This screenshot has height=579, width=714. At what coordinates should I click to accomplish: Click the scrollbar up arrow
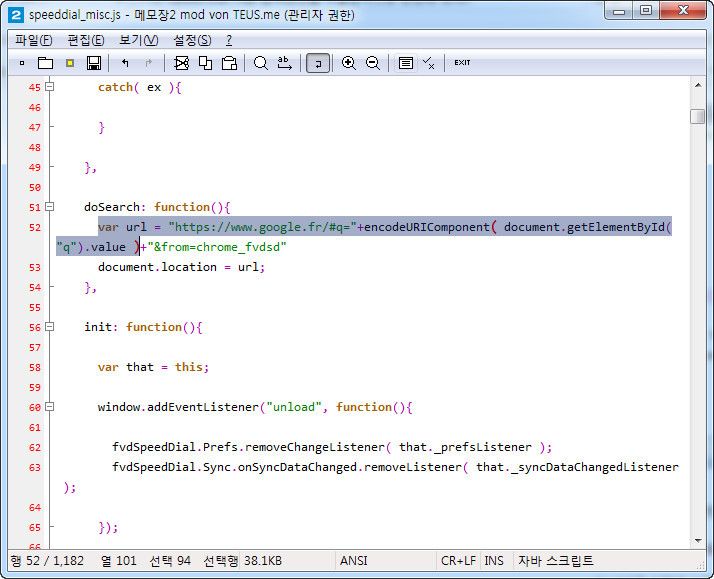click(698, 85)
